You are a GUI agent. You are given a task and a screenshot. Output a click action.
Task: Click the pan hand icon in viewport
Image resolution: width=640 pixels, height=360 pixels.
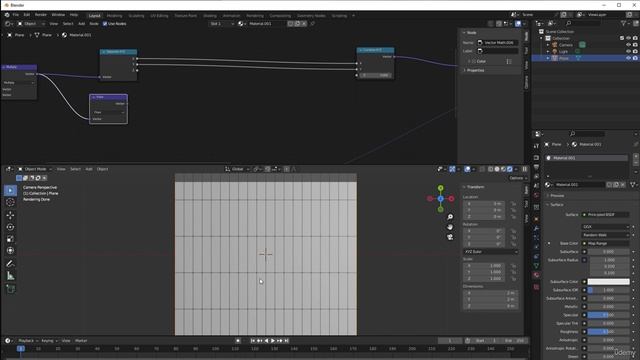click(450, 227)
